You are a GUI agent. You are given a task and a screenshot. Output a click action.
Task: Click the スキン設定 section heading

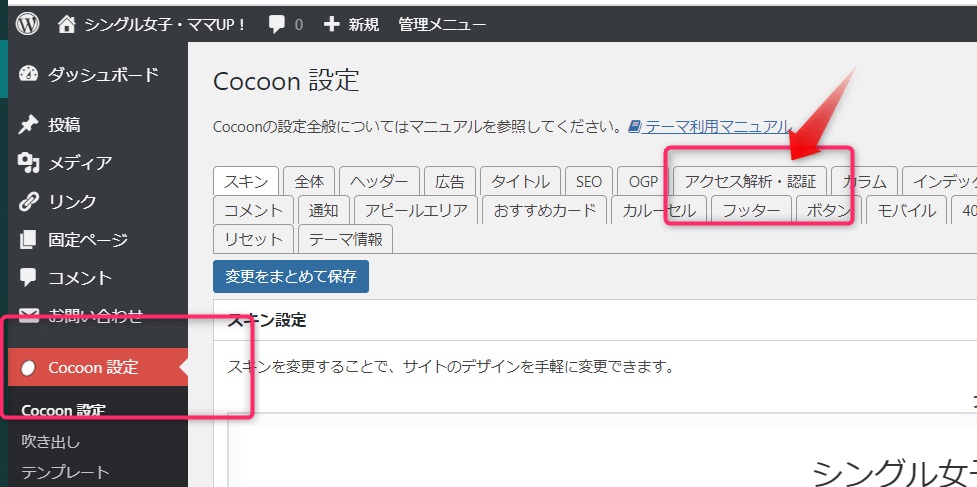pyautogui.click(x=267, y=321)
